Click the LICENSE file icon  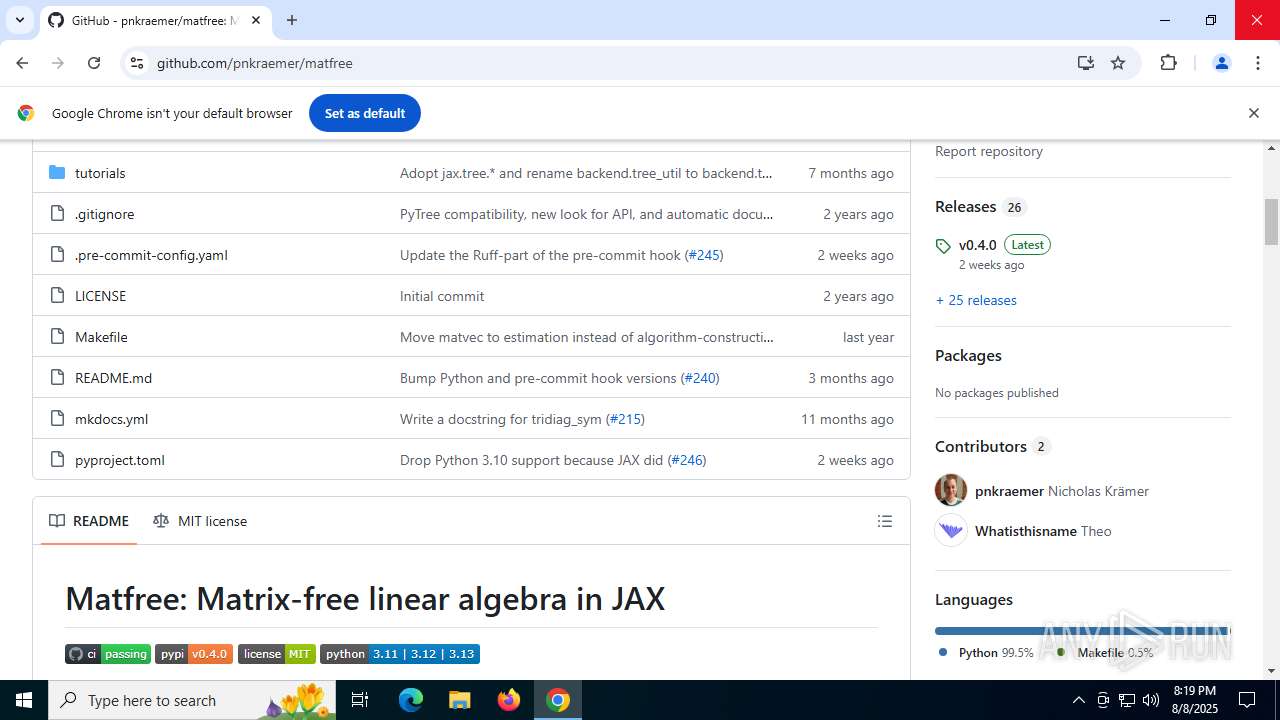pos(57,296)
